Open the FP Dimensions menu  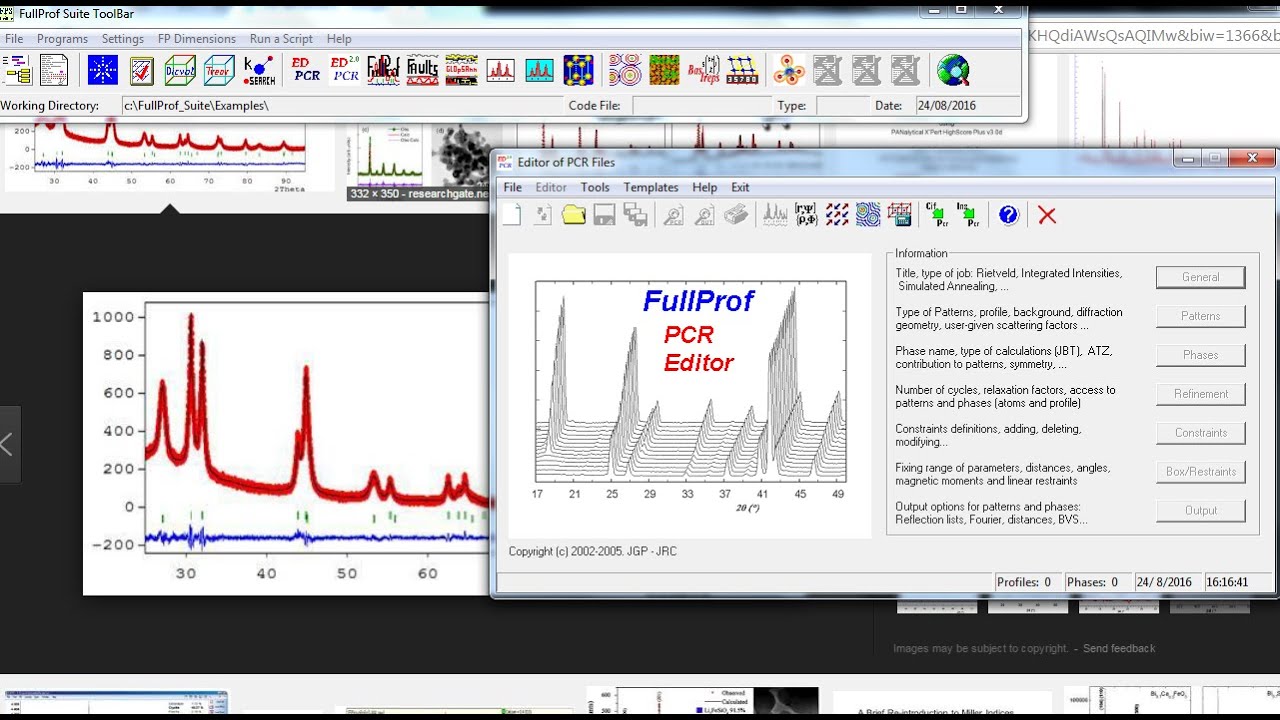click(197, 39)
